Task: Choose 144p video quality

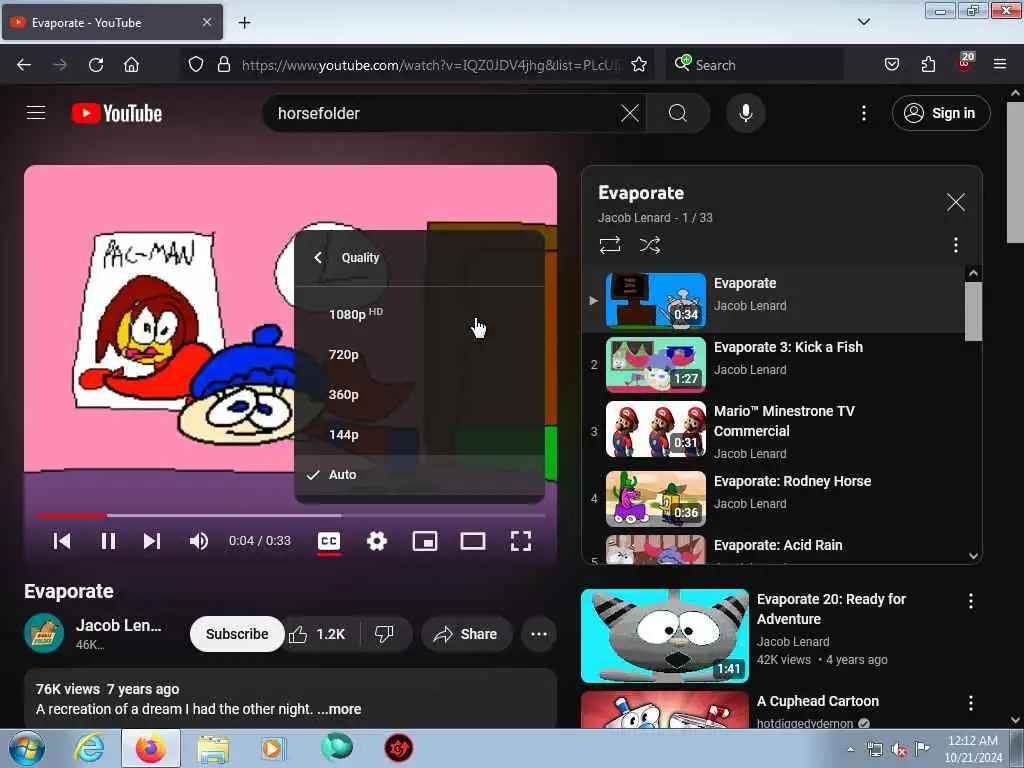Action: [x=419, y=434]
